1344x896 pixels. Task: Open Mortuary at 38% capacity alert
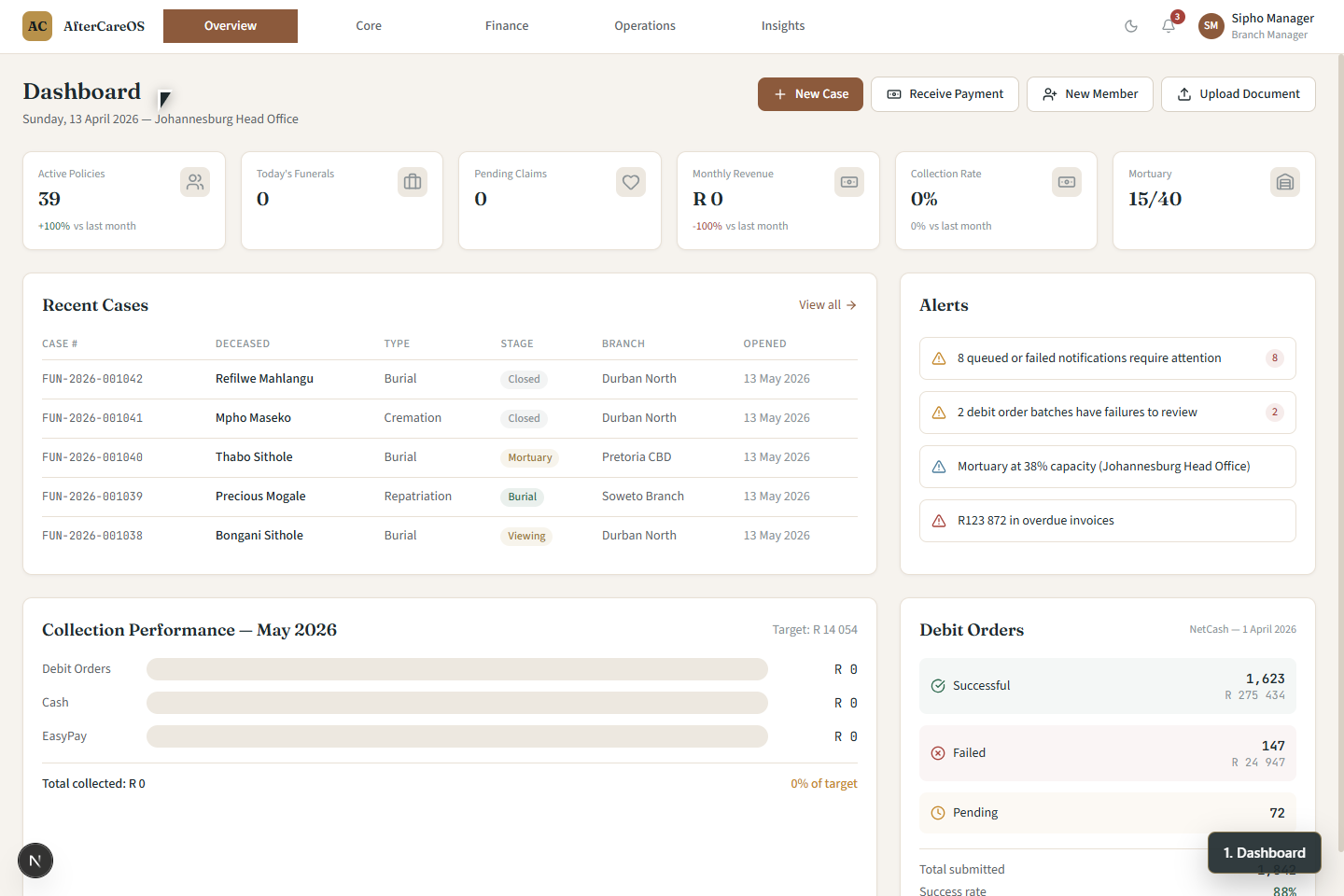pos(1108,467)
